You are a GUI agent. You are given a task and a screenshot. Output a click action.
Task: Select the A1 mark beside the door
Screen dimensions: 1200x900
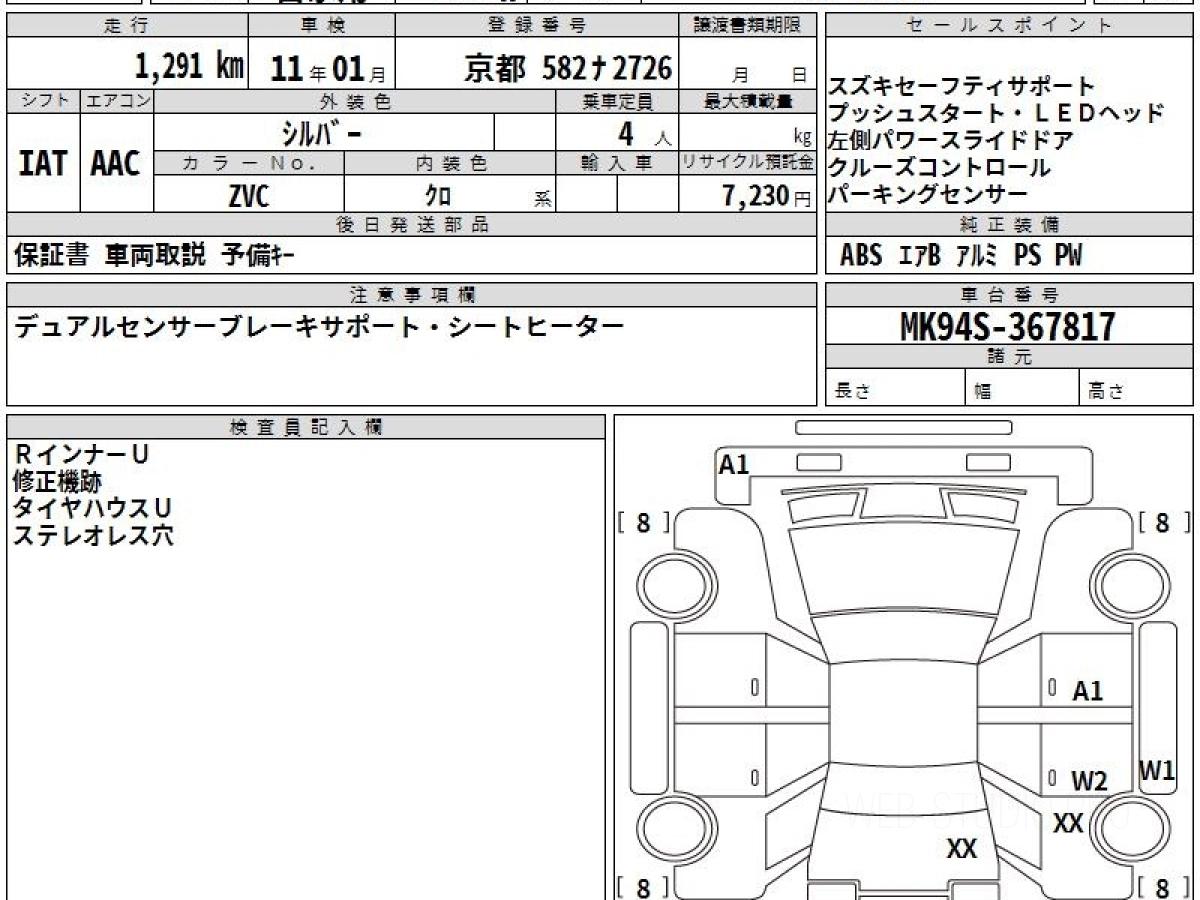coord(1087,691)
